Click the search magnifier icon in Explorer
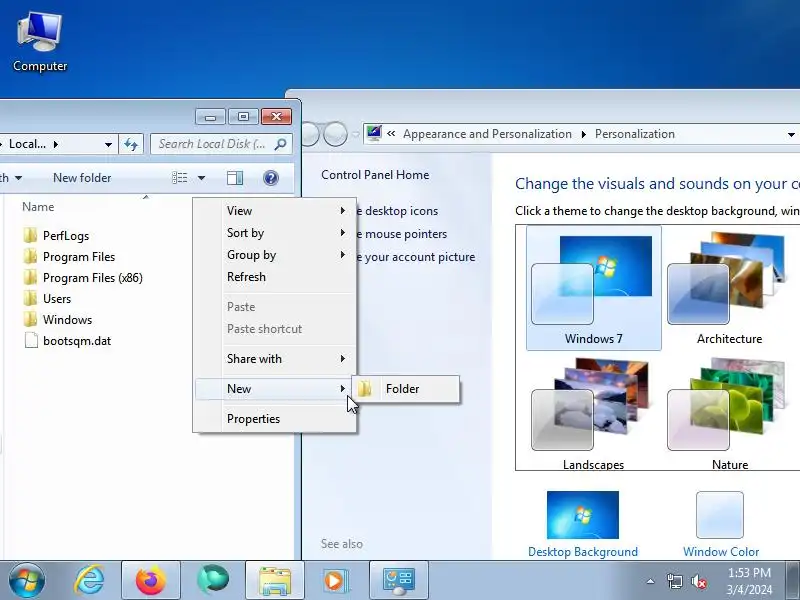The height and width of the screenshot is (600, 800). [280, 144]
